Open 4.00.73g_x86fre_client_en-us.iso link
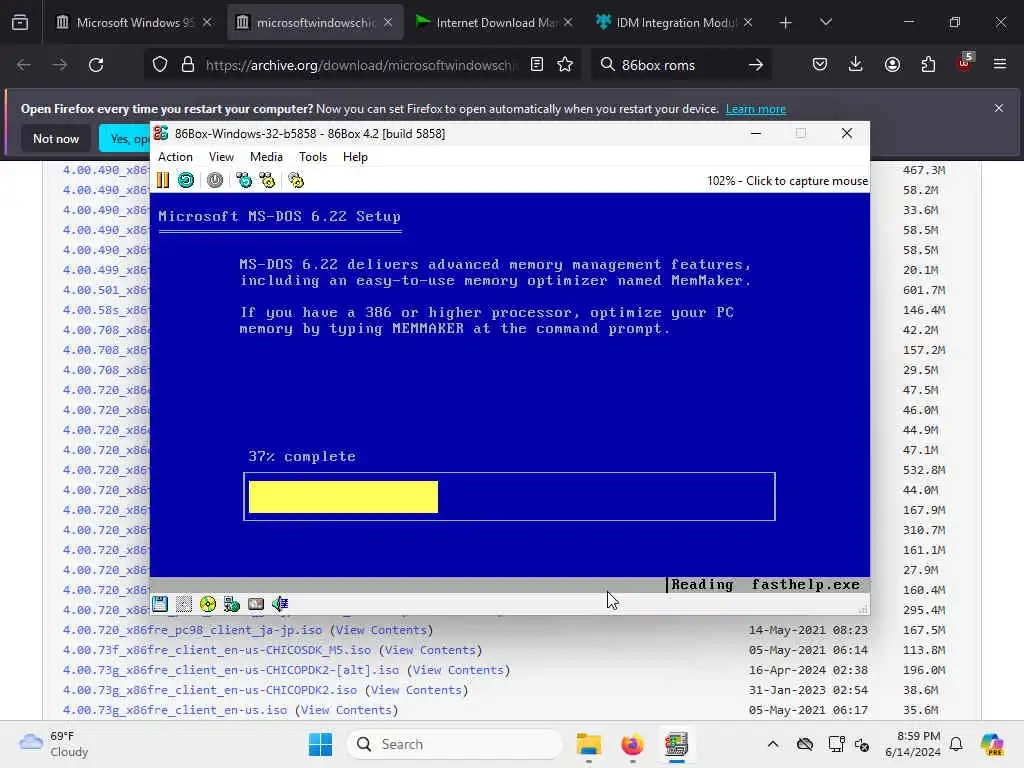The height and width of the screenshot is (768, 1024). tap(174, 710)
